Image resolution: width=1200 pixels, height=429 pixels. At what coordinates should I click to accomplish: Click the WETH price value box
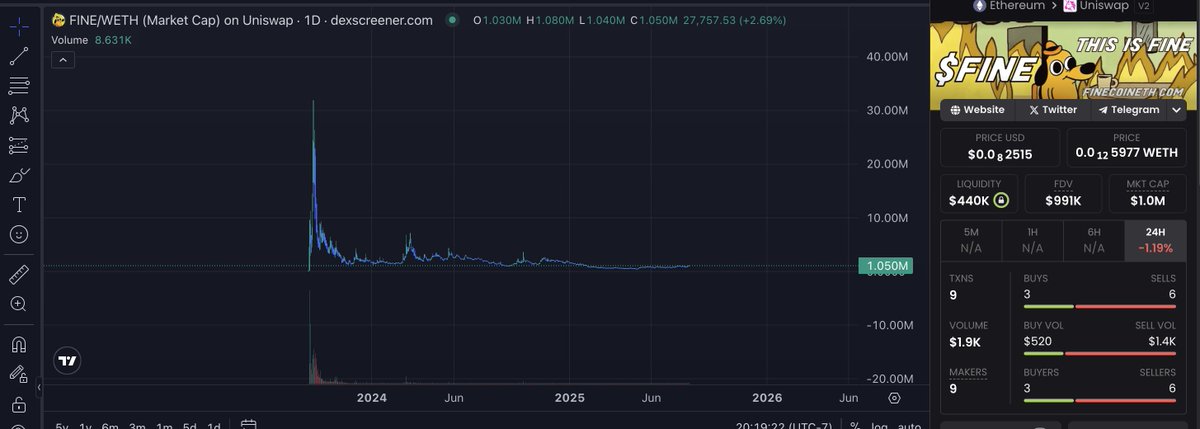[1126, 147]
